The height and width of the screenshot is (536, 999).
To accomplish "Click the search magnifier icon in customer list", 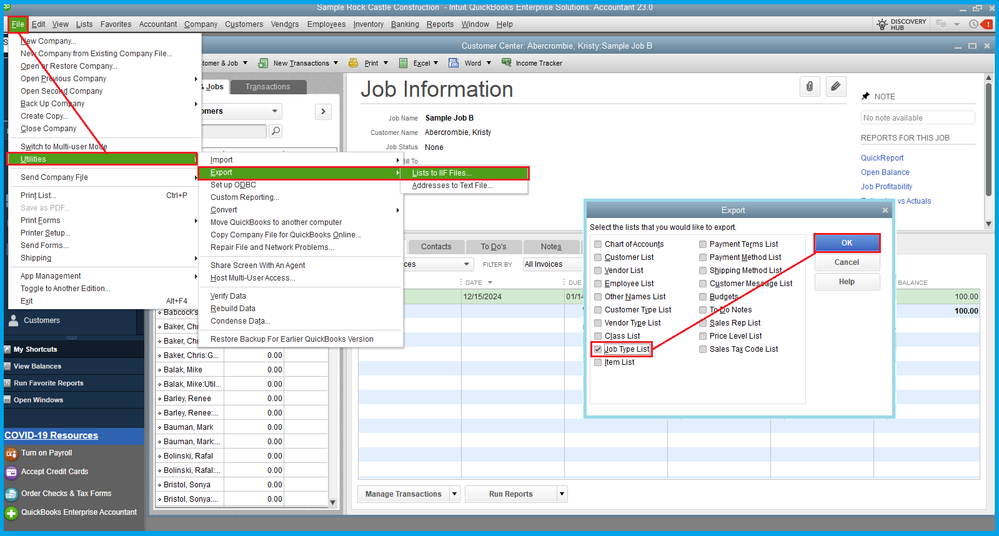I will click(x=275, y=131).
